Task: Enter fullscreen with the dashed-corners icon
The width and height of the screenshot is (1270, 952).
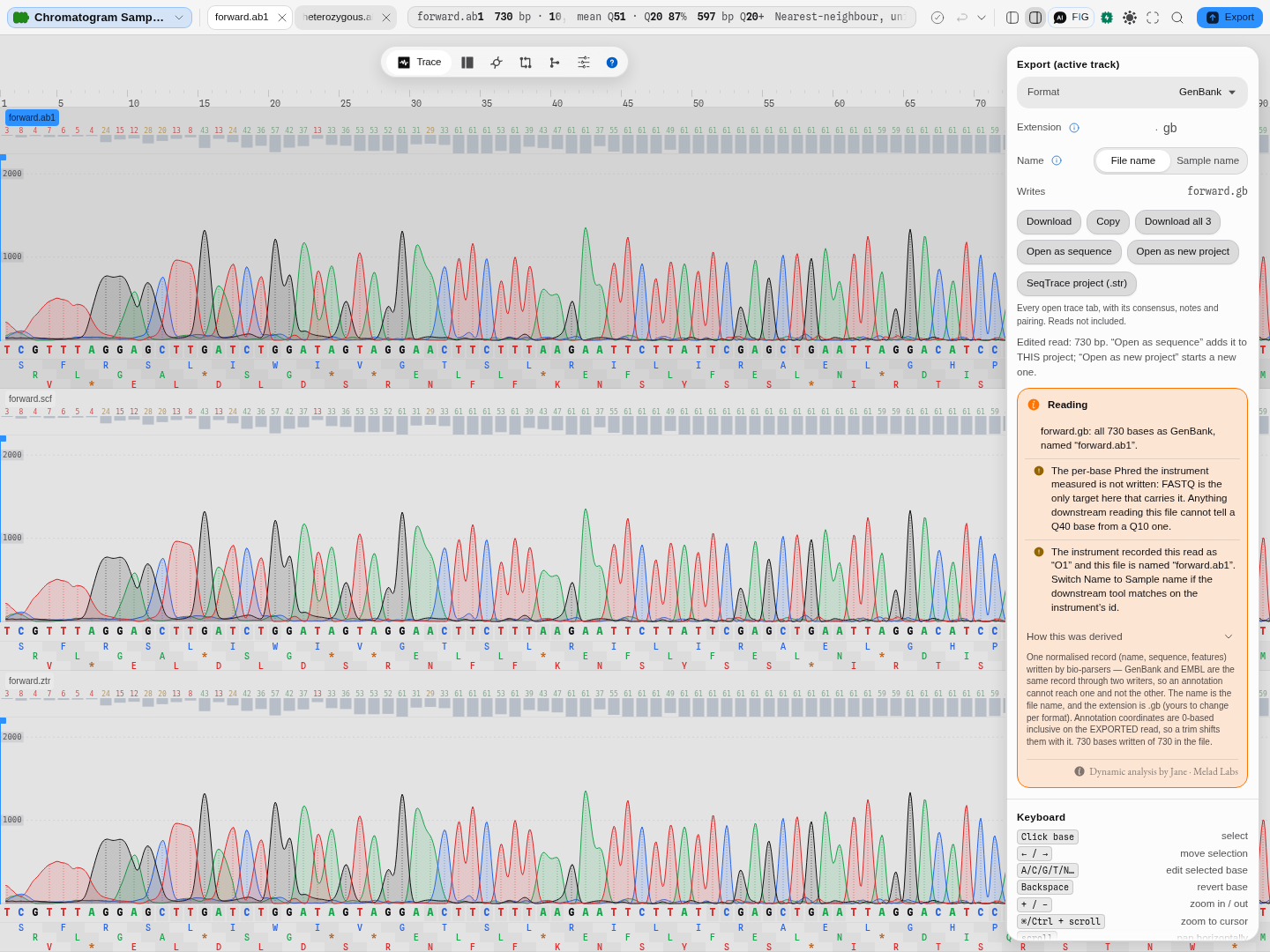Action: 1153,18
